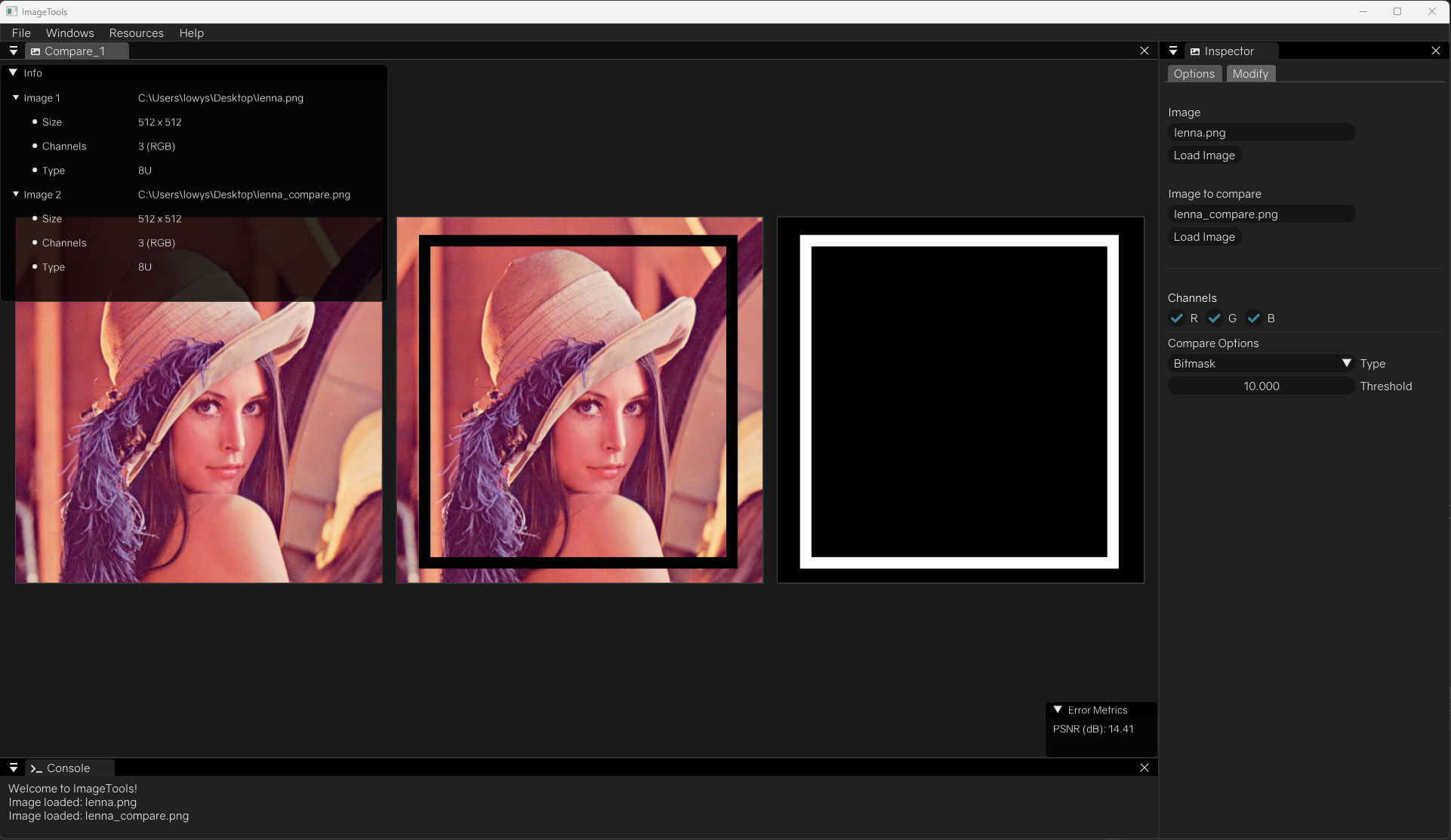Click Load Image under Image to compare
1451x840 pixels.
[x=1204, y=237]
